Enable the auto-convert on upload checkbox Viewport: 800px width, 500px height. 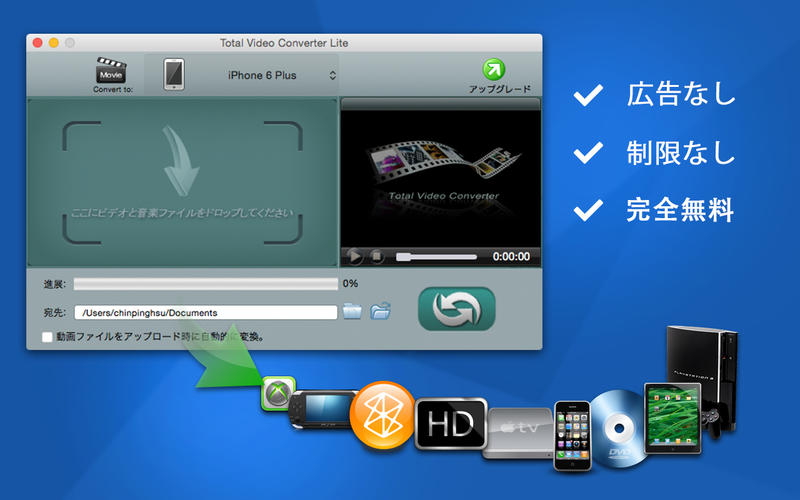(x=47, y=337)
